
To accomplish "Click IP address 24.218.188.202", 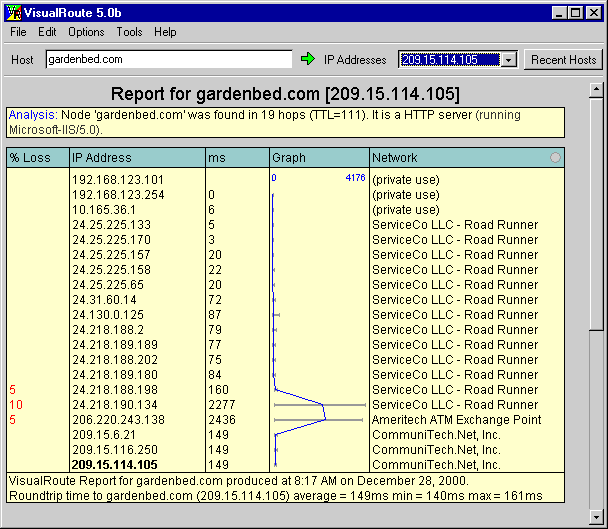I will (115, 360).
